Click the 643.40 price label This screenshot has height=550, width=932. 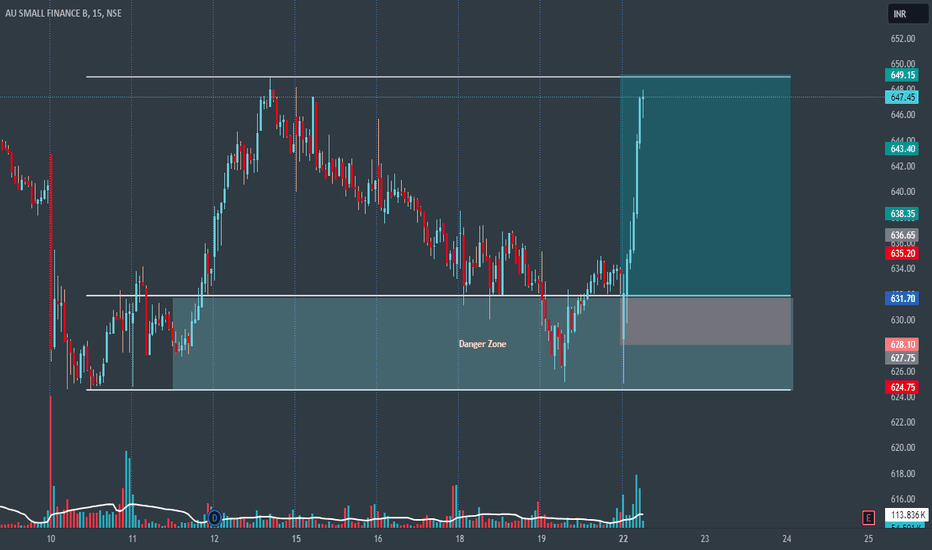pos(902,149)
